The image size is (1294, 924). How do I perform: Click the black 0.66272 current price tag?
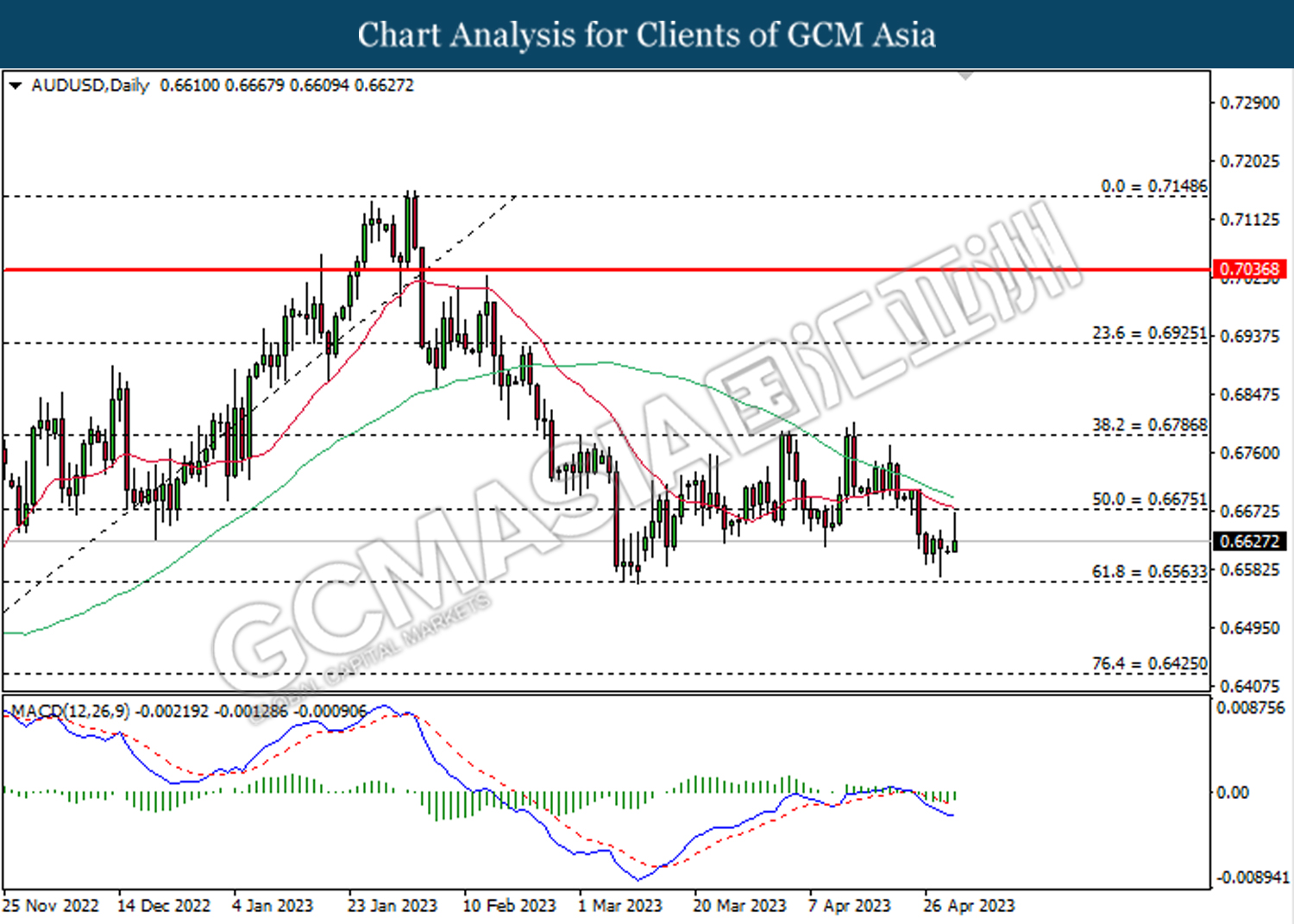coord(1249,541)
